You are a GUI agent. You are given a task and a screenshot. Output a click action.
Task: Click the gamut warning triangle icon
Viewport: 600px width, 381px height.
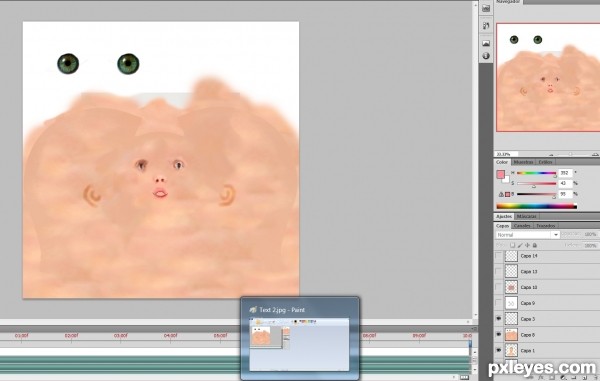point(501,194)
